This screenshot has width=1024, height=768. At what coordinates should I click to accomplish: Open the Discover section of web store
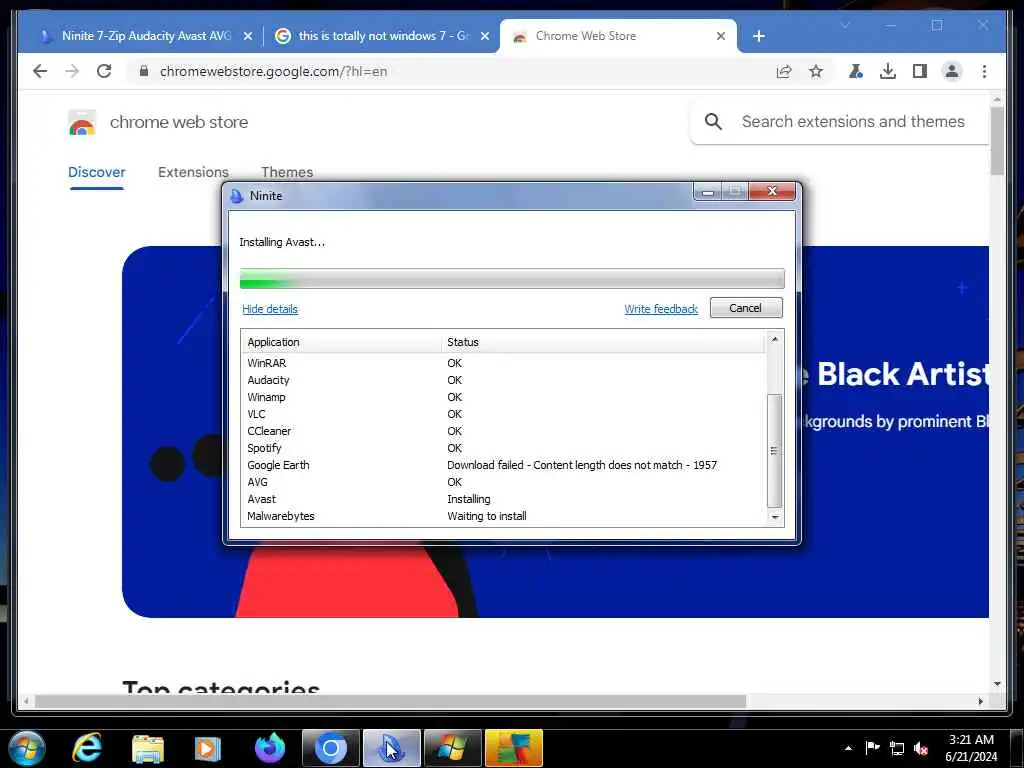(97, 172)
